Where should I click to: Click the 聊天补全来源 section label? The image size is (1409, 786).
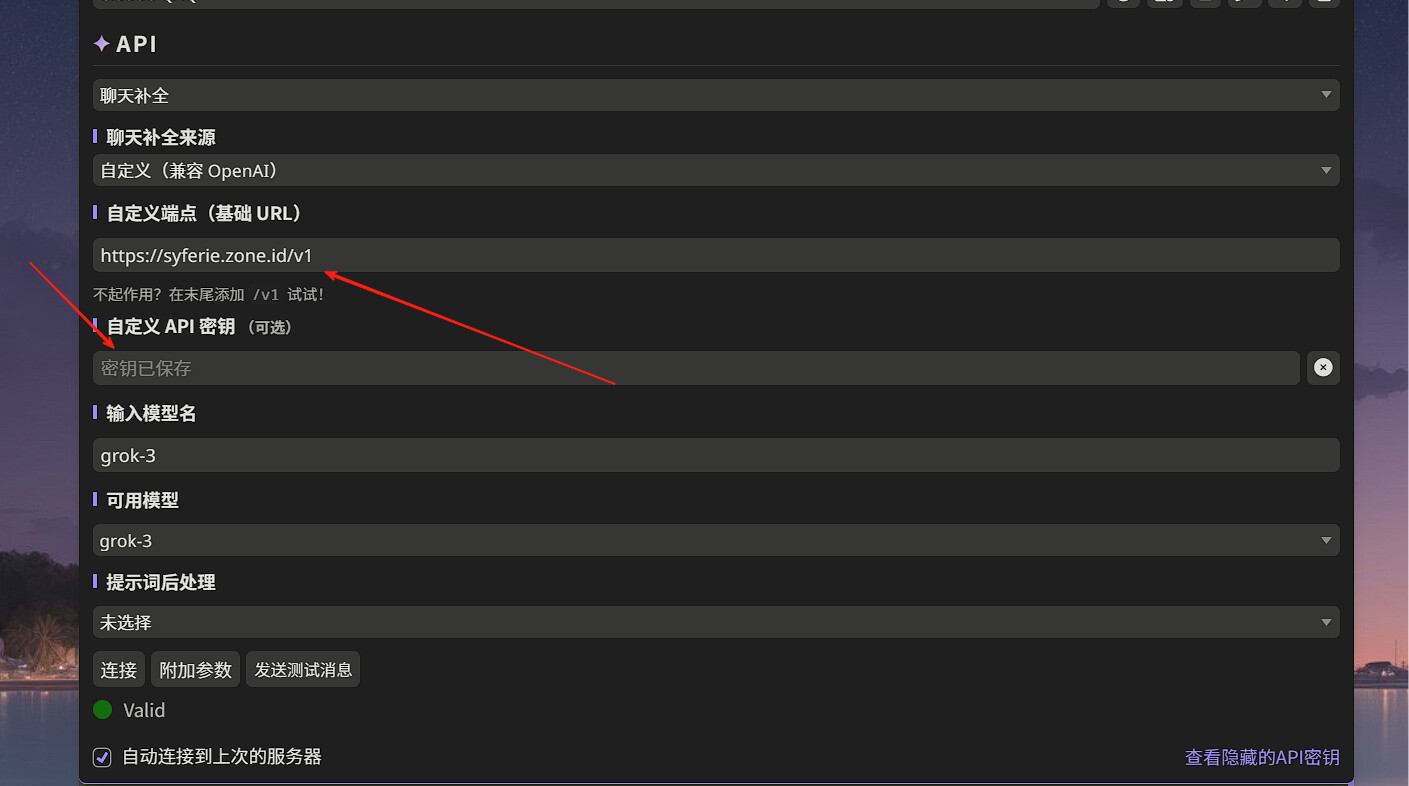pyautogui.click(x=160, y=137)
